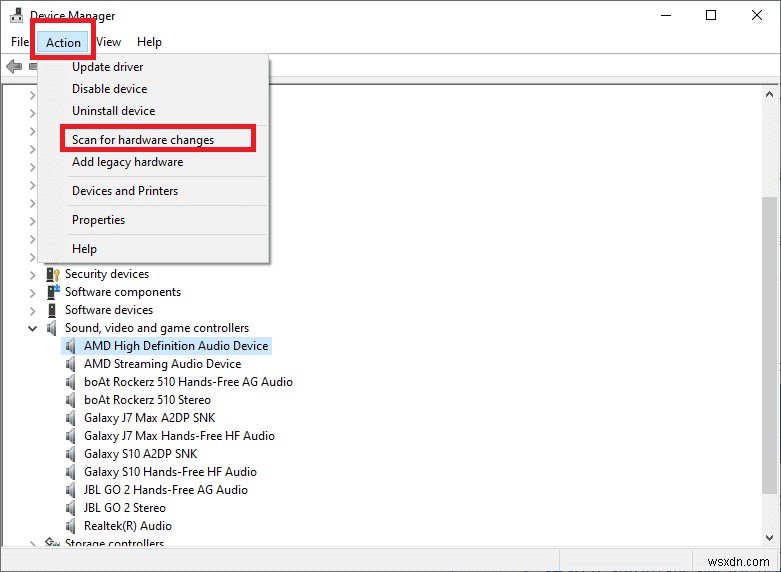Click speaker icon of Galaxy J7 Max Hands-Free
This screenshot has height=572, width=781.
[71, 436]
